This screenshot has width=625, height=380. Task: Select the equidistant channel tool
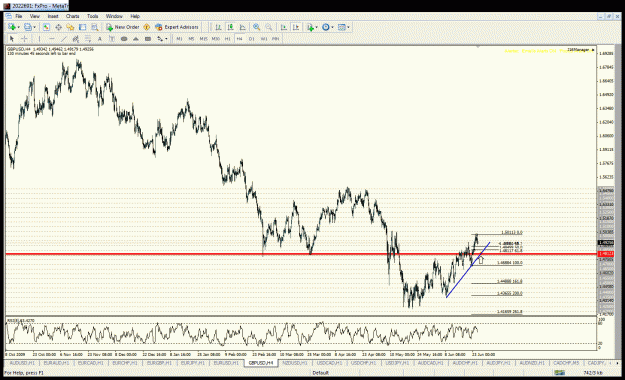coord(76,39)
